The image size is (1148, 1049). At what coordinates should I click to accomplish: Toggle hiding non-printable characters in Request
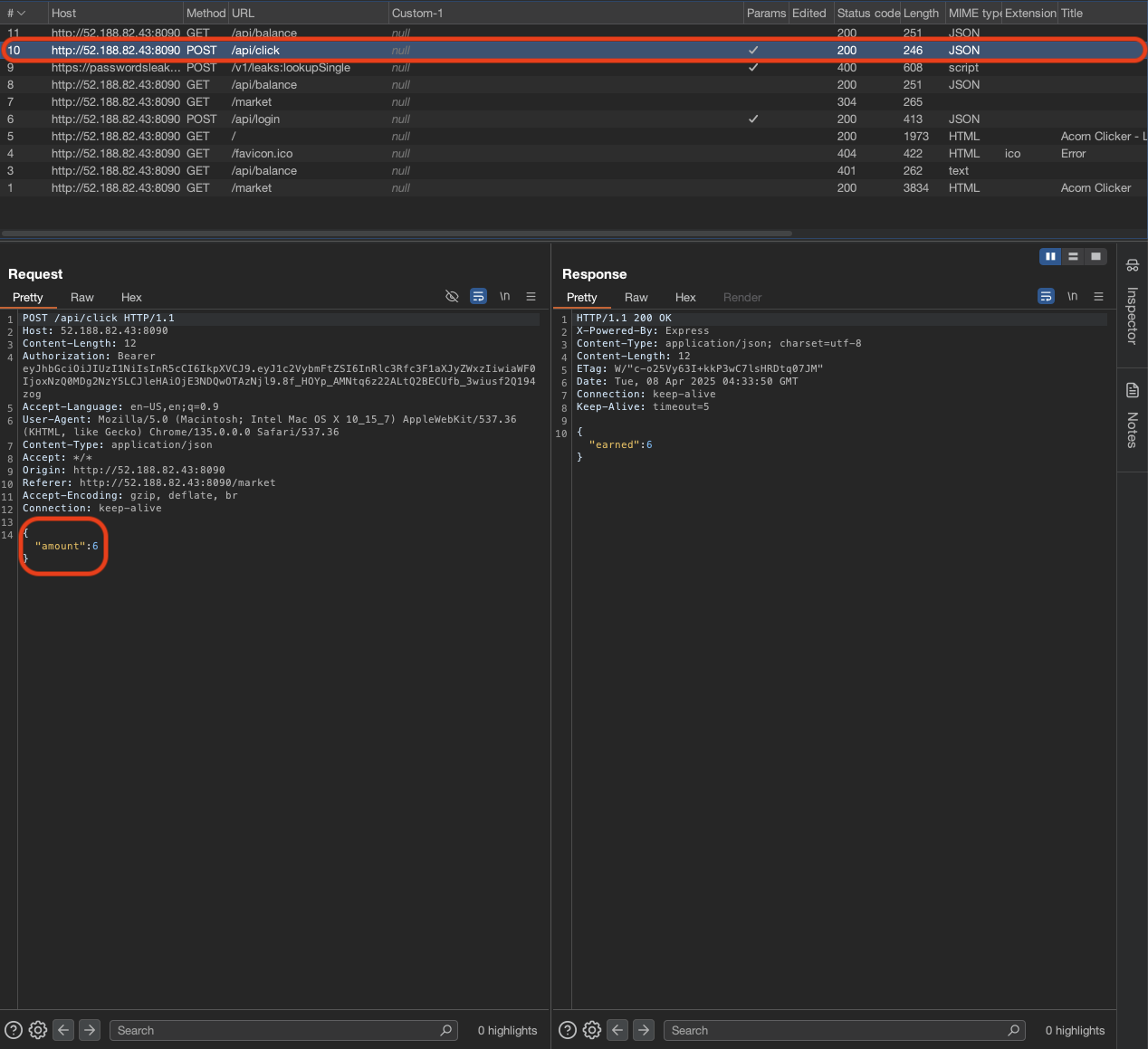(x=452, y=296)
